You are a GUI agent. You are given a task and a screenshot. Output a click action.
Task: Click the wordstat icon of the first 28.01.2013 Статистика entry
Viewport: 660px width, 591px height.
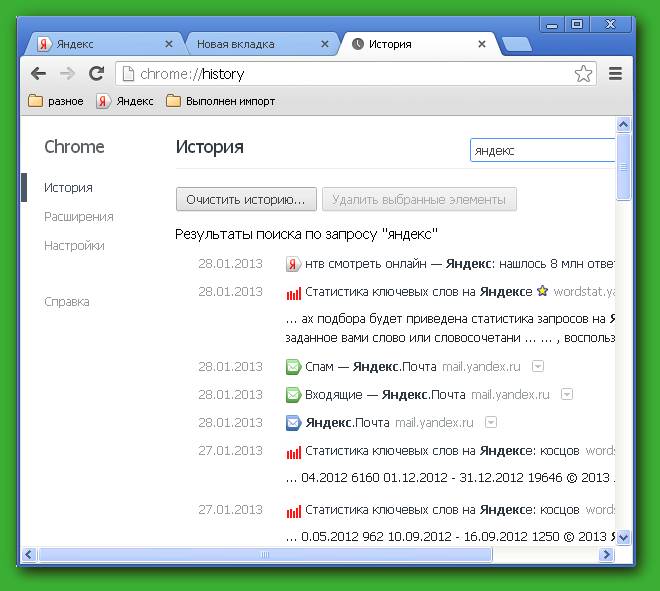coord(293,293)
